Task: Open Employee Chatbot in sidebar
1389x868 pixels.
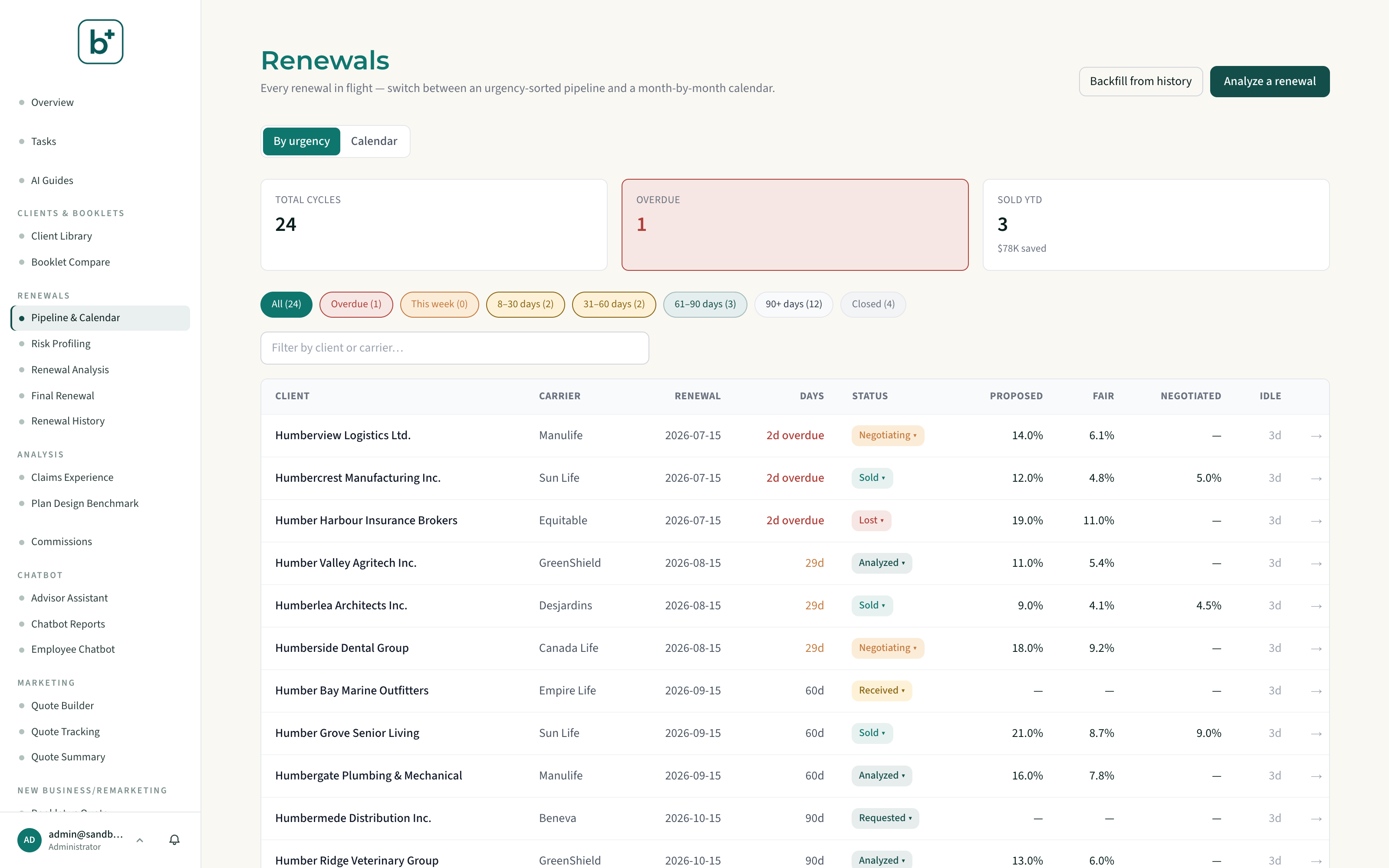Action: click(73, 649)
